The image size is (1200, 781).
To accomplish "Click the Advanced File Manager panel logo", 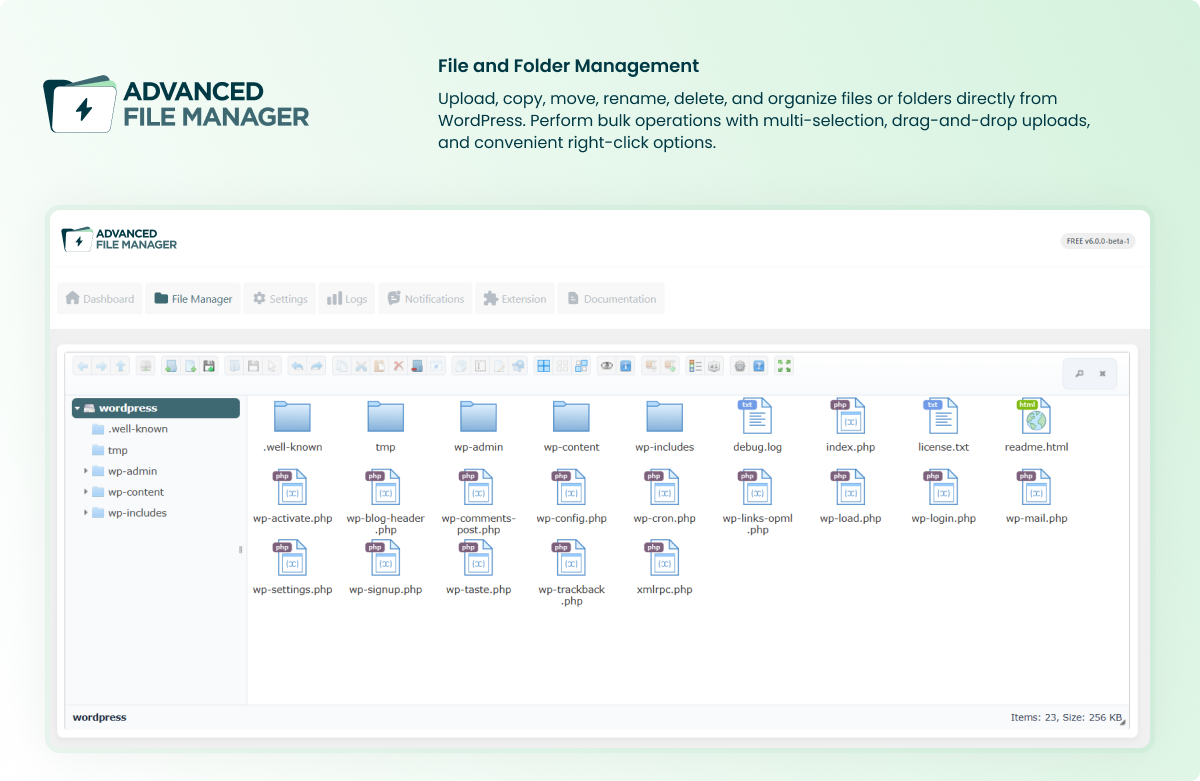I will click(x=119, y=239).
